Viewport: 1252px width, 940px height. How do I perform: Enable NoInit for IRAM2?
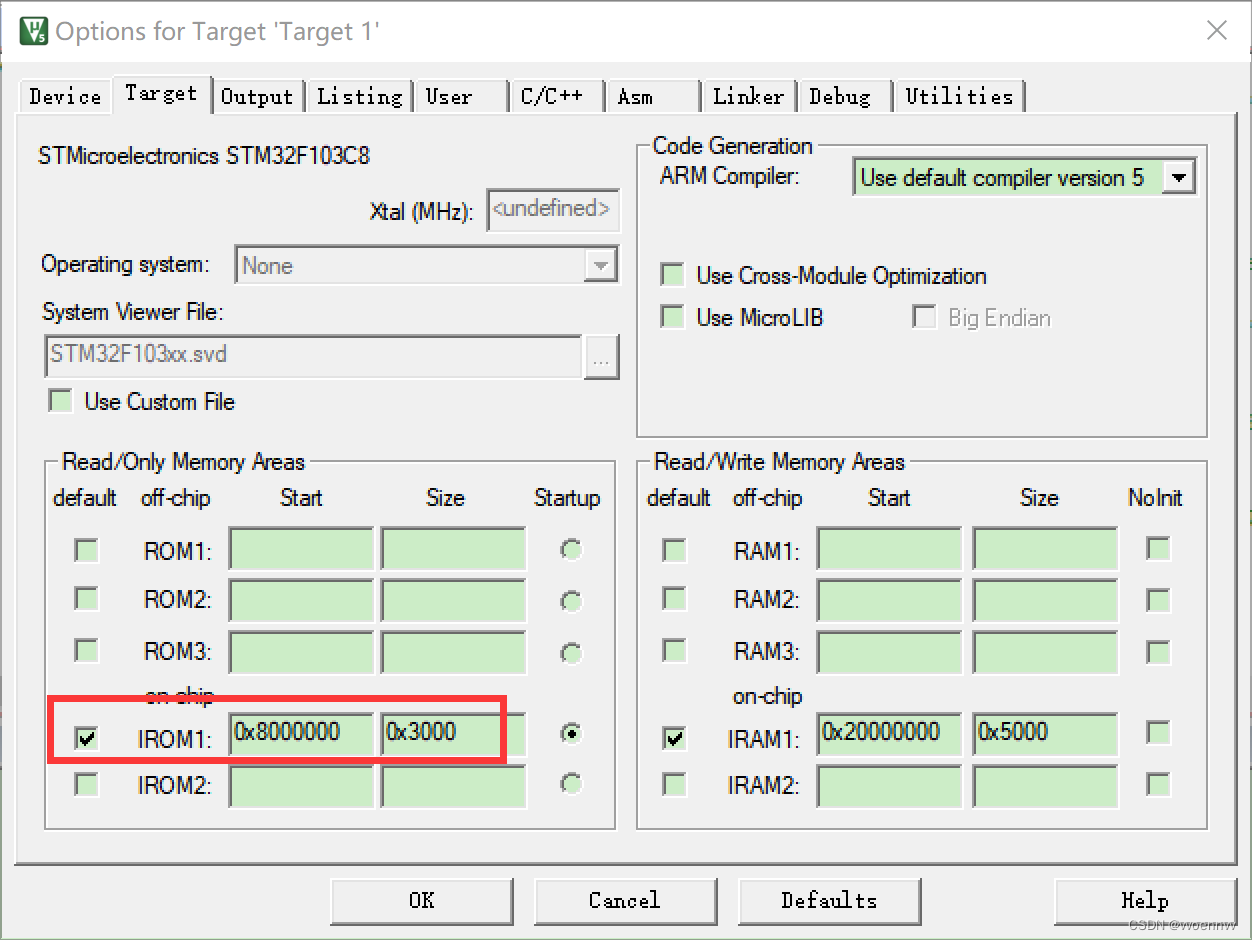[x=1157, y=786]
